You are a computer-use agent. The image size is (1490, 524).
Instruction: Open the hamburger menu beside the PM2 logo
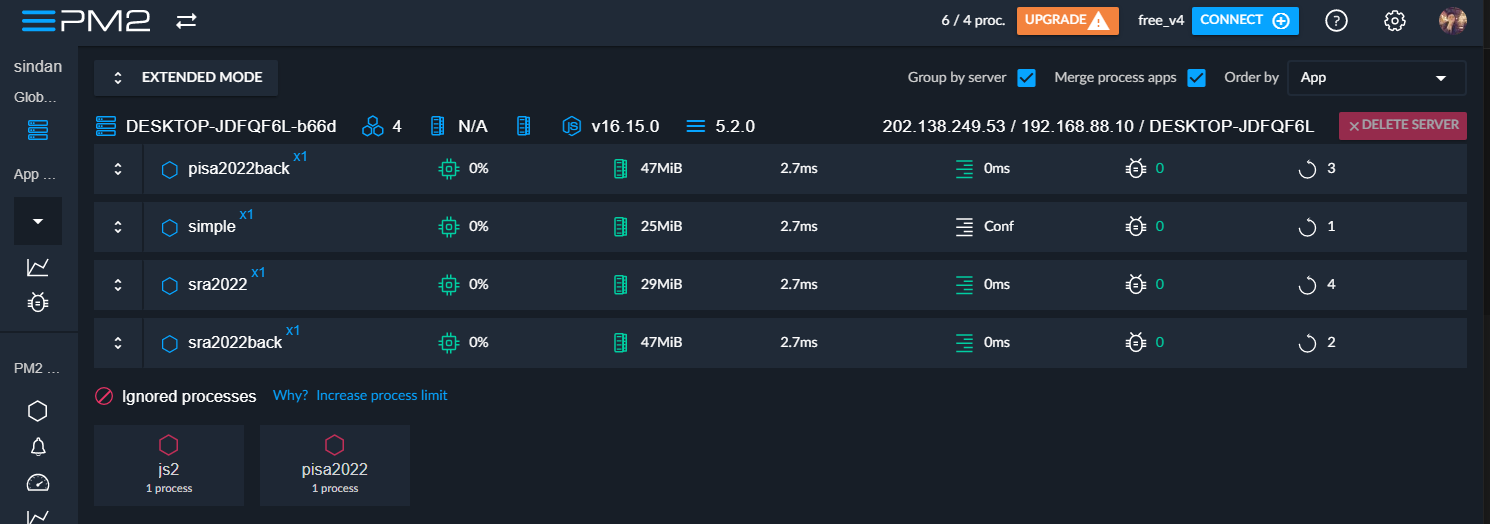click(x=38, y=21)
